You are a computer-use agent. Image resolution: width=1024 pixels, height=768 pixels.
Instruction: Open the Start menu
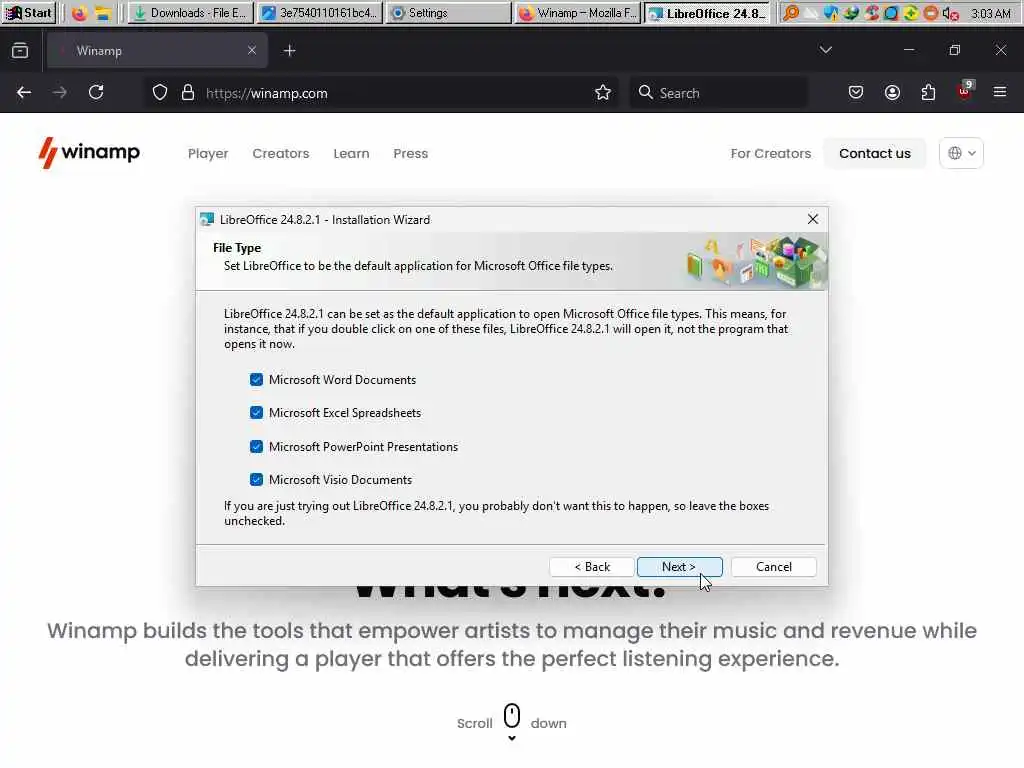click(x=29, y=12)
